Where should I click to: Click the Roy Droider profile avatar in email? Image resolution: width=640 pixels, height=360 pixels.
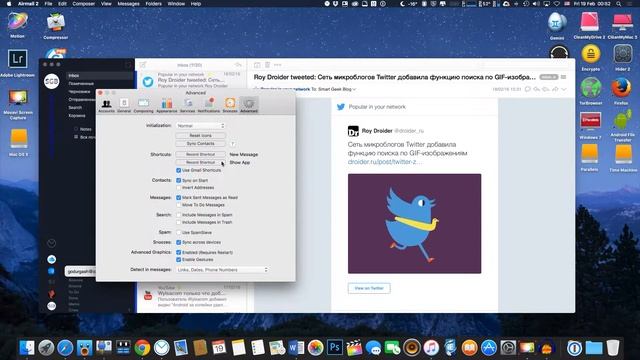353,131
